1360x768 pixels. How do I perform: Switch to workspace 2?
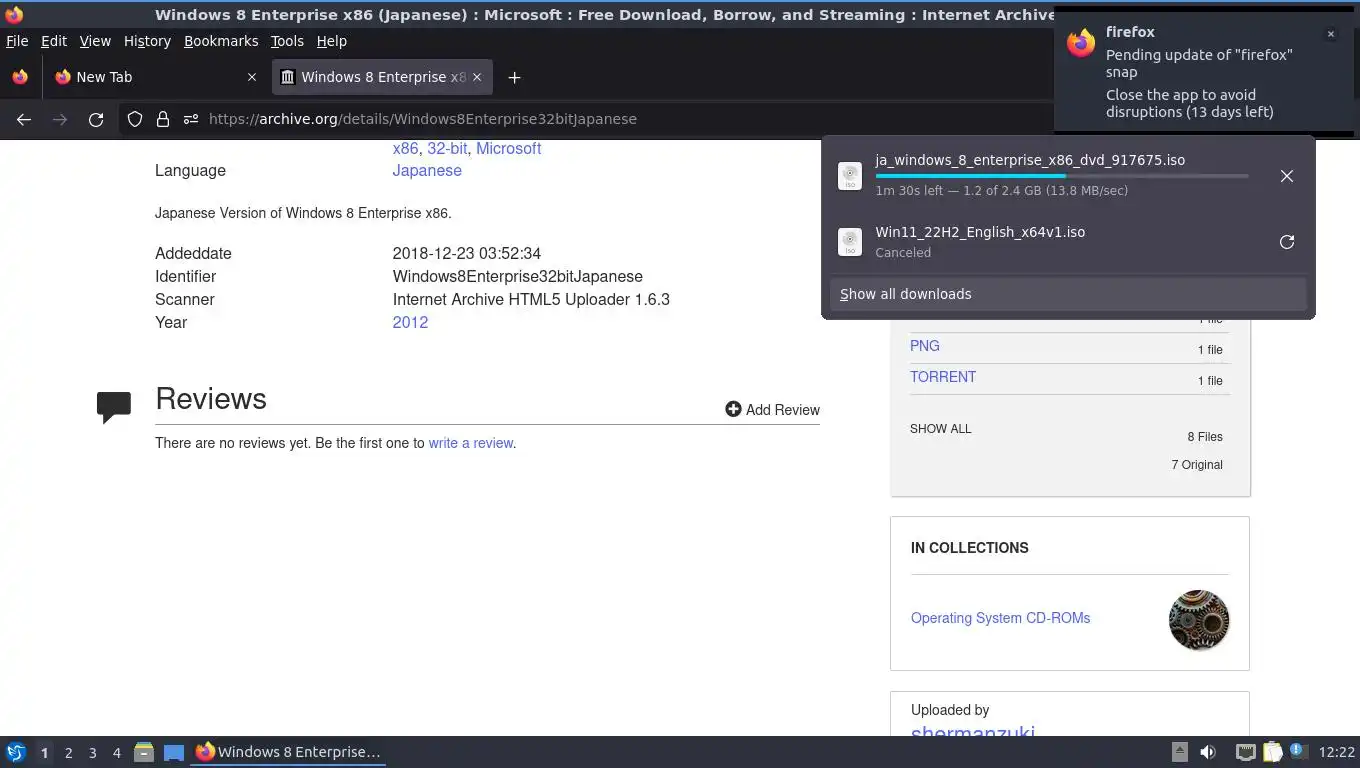click(x=69, y=753)
